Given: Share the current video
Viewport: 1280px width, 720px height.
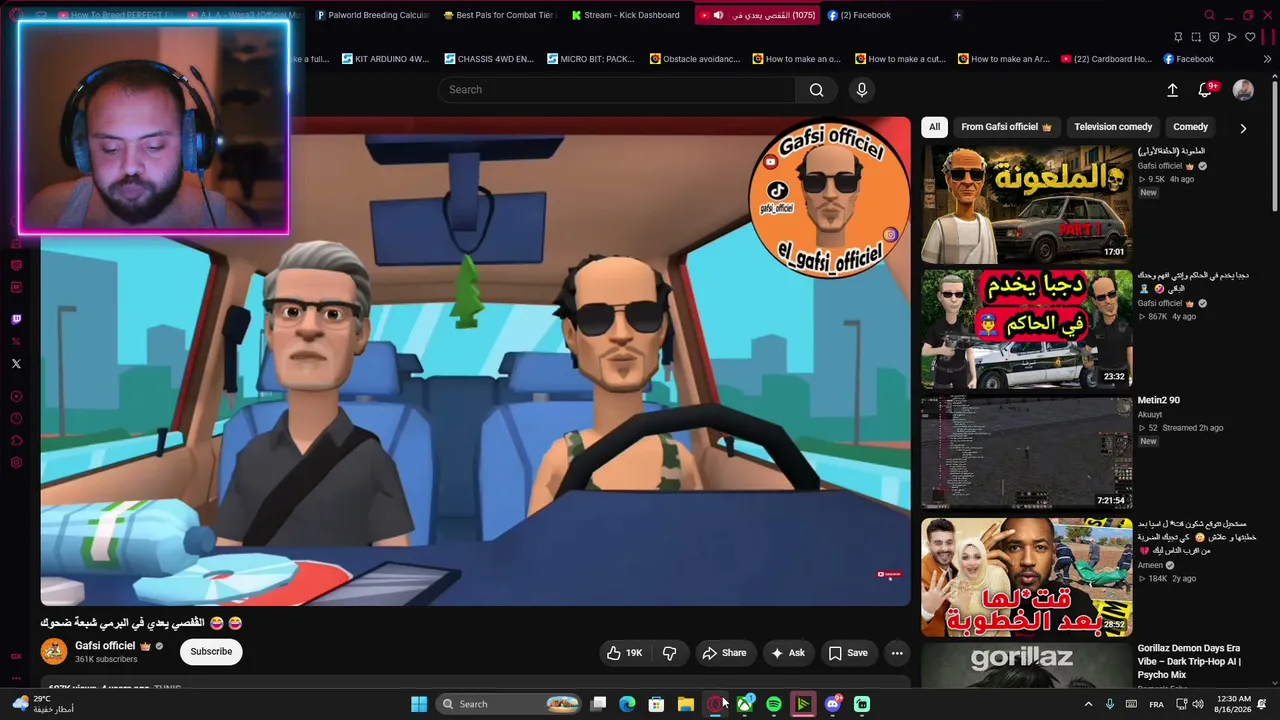Looking at the screenshot, I should [724, 653].
